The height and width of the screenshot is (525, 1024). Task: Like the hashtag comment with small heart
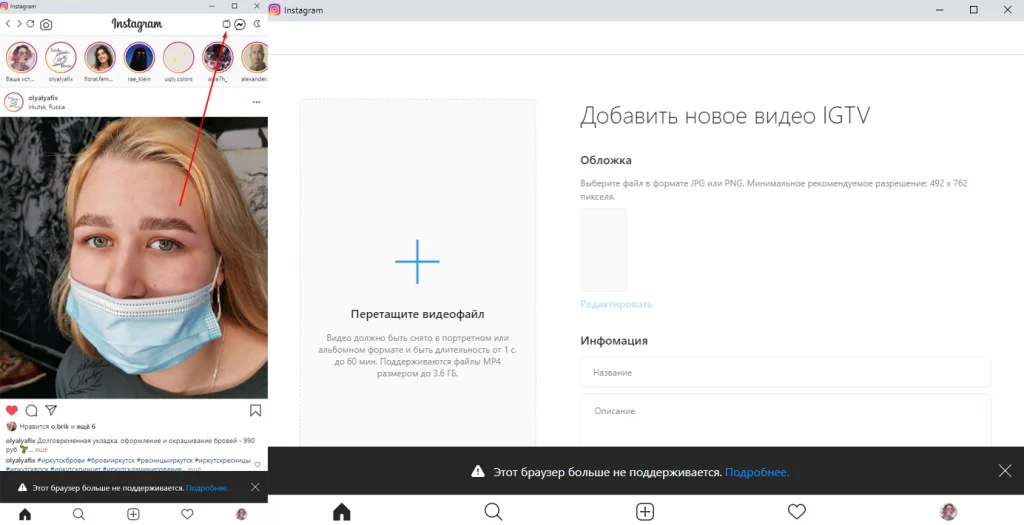point(257,465)
